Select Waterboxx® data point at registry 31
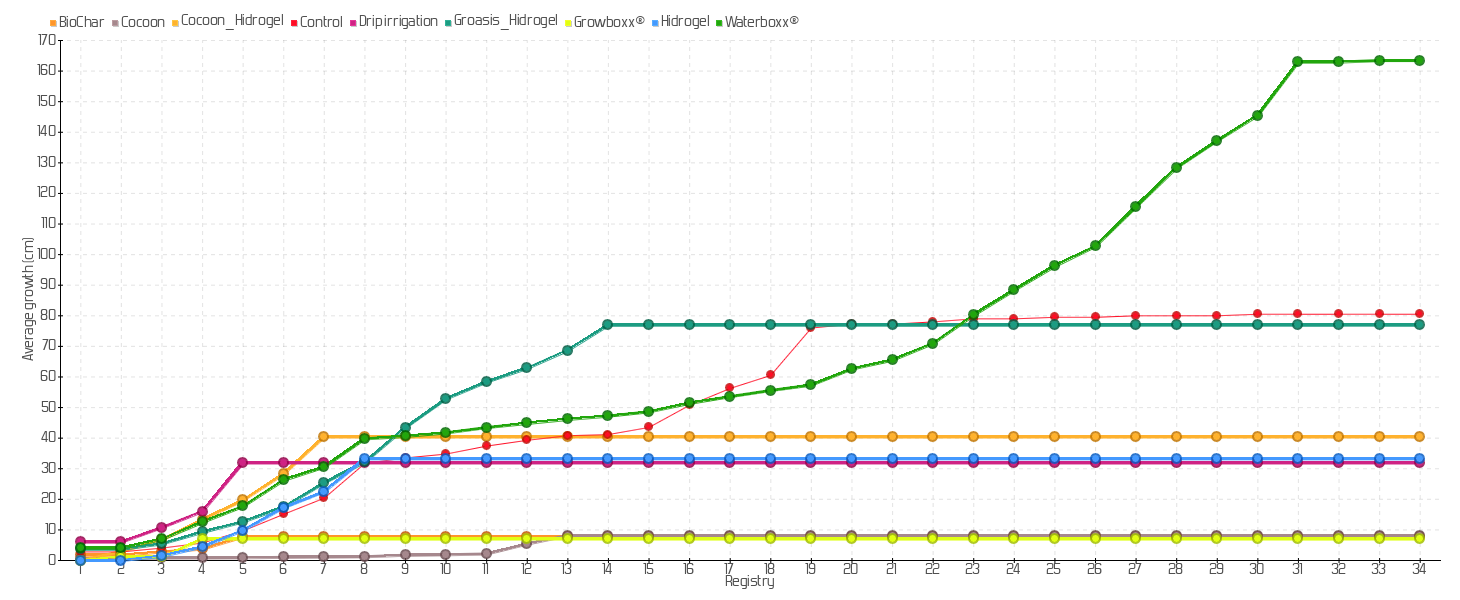The width and height of the screenshot is (1460, 600). (1297, 62)
